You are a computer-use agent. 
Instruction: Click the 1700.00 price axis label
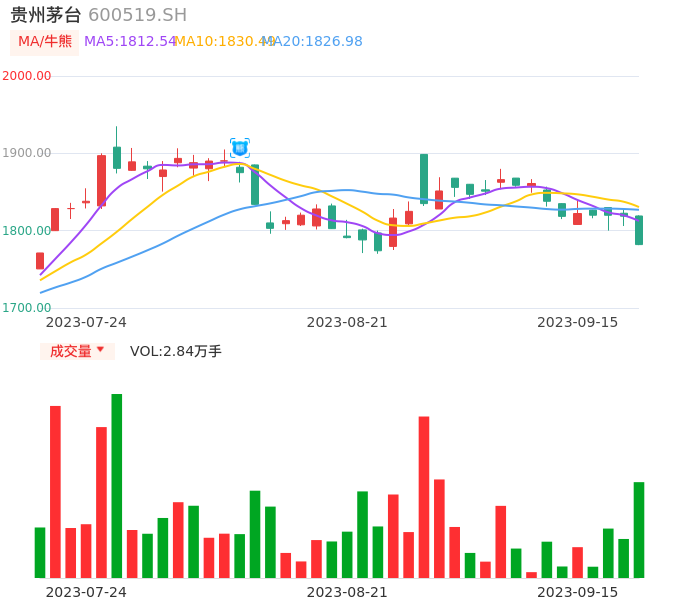(26, 308)
